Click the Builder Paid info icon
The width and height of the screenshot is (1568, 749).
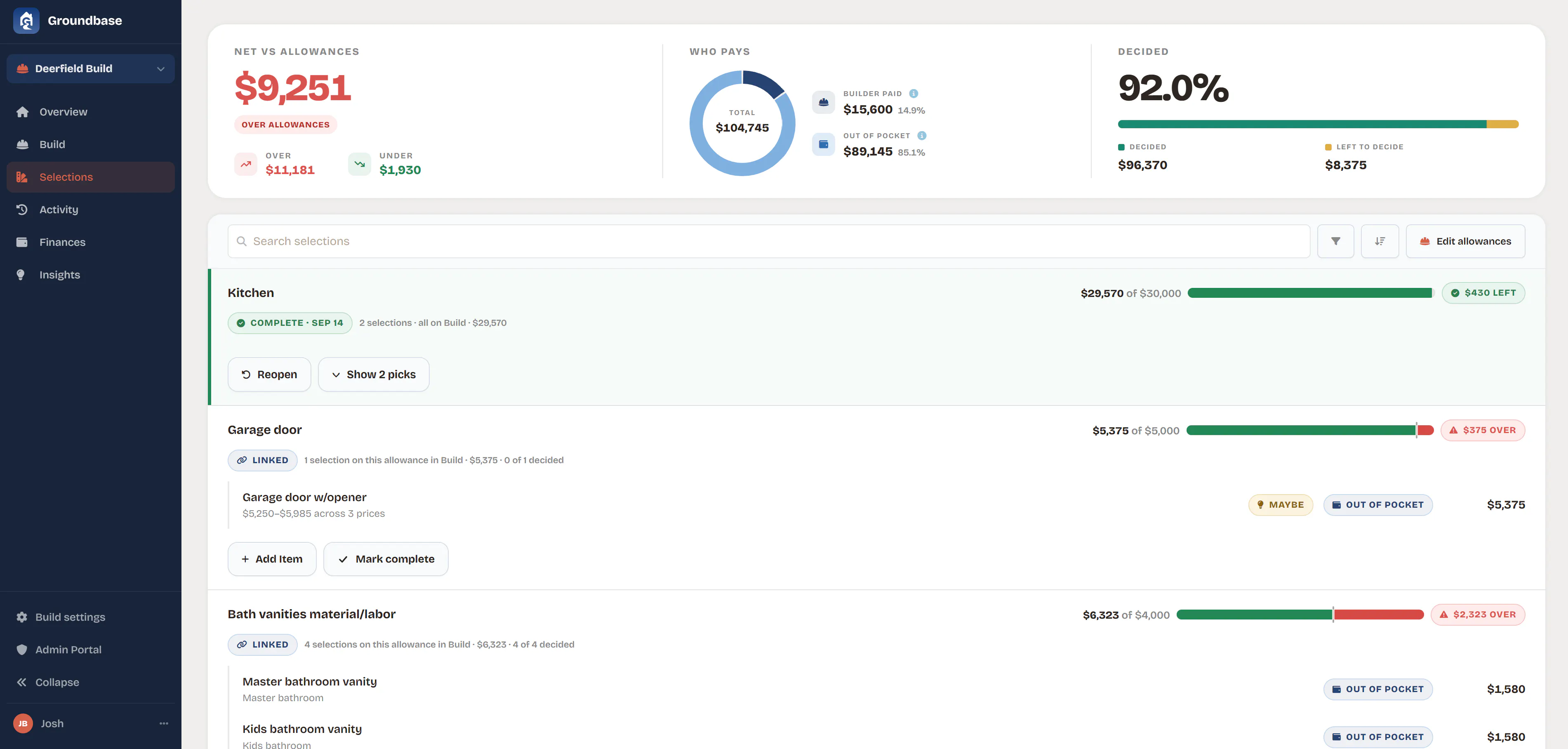point(913,94)
